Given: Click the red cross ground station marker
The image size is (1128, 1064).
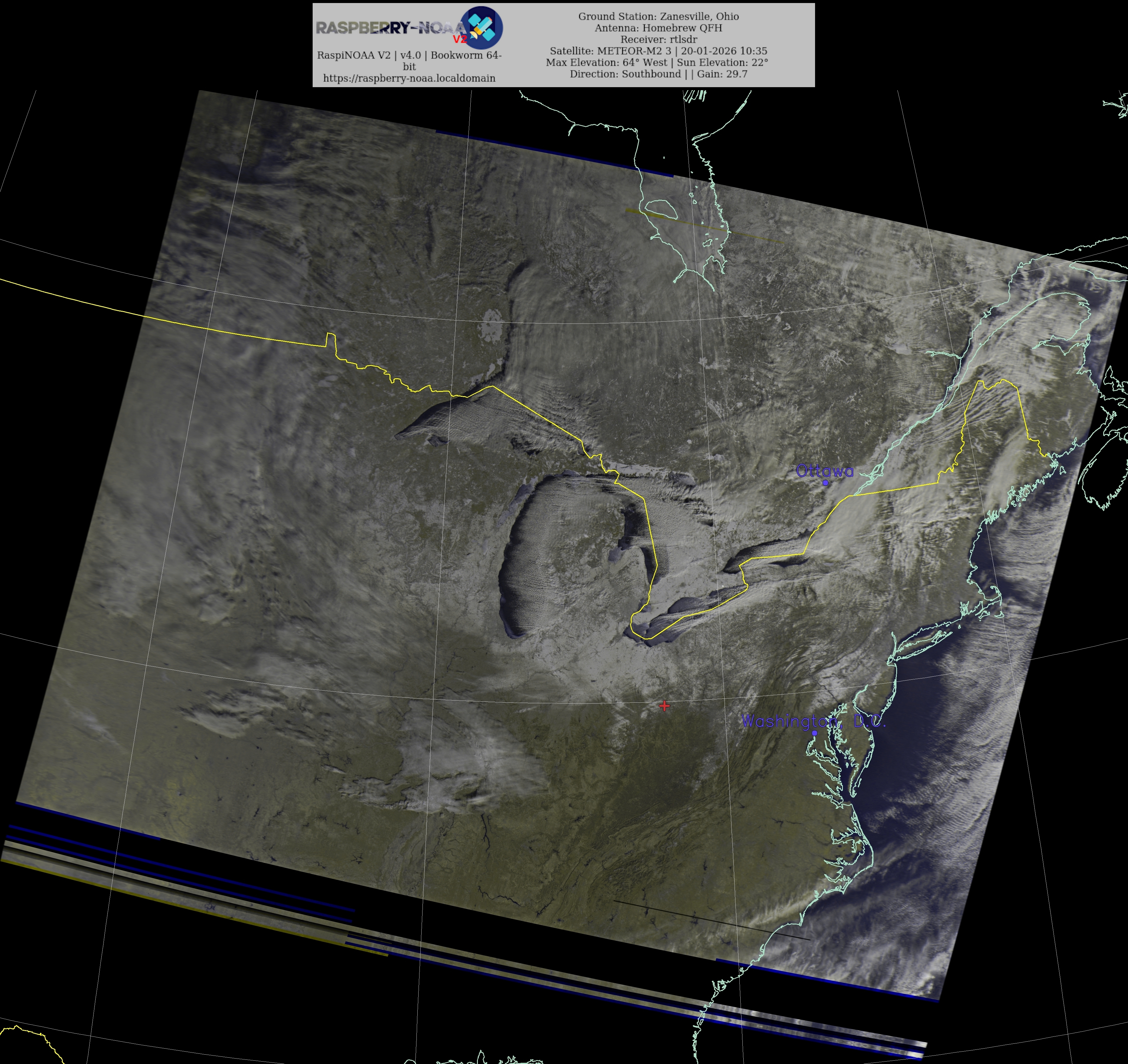Looking at the screenshot, I should (x=664, y=706).
